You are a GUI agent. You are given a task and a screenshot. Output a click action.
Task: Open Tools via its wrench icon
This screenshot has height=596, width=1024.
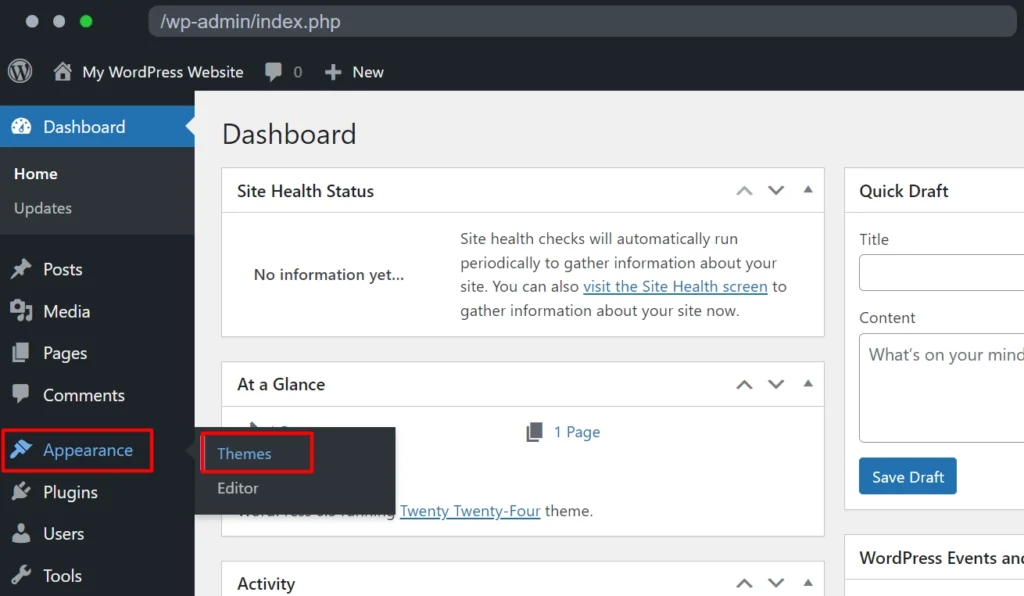(x=22, y=575)
